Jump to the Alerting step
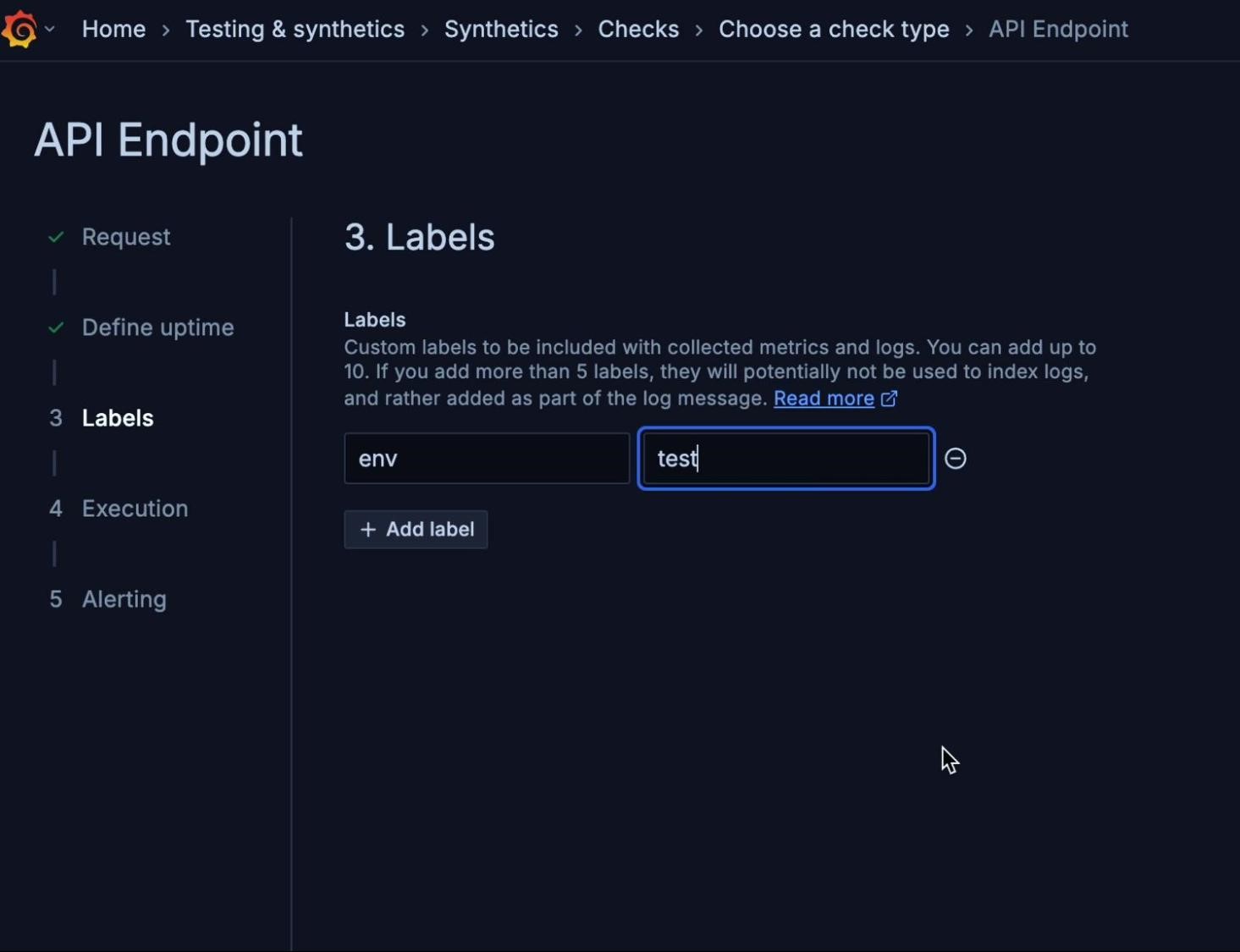 point(124,599)
